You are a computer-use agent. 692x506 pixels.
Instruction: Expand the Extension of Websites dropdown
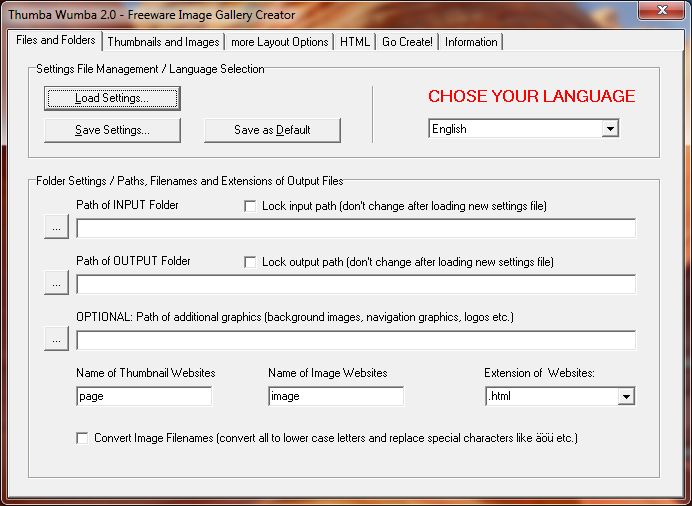626,396
